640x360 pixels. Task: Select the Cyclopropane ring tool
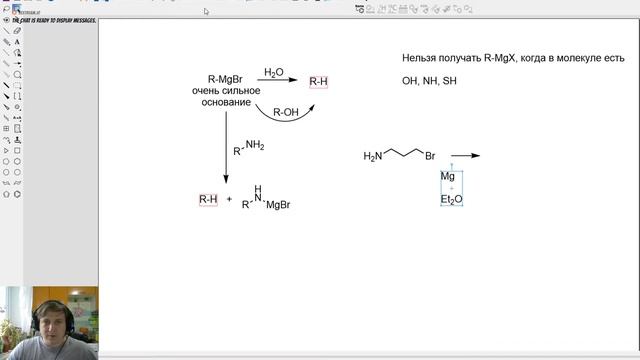[6, 151]
